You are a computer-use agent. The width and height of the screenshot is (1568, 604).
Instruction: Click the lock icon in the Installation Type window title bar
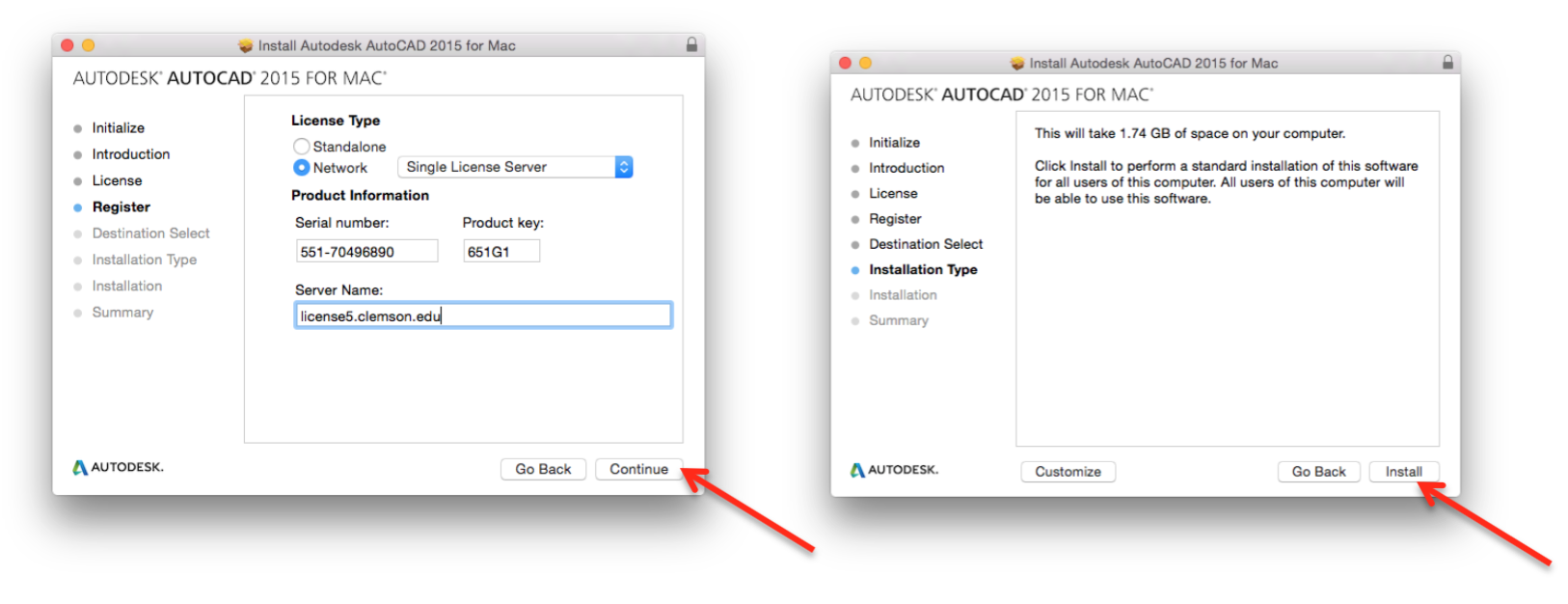pos(1447,62)
